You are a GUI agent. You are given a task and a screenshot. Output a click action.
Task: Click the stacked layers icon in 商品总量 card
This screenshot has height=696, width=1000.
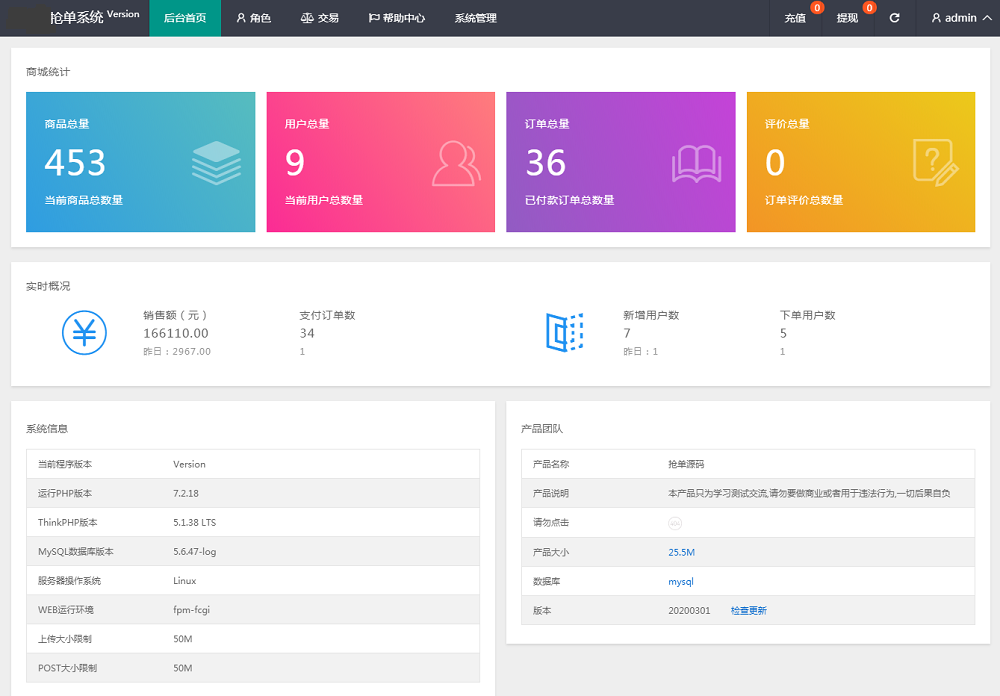pos(216,163)
